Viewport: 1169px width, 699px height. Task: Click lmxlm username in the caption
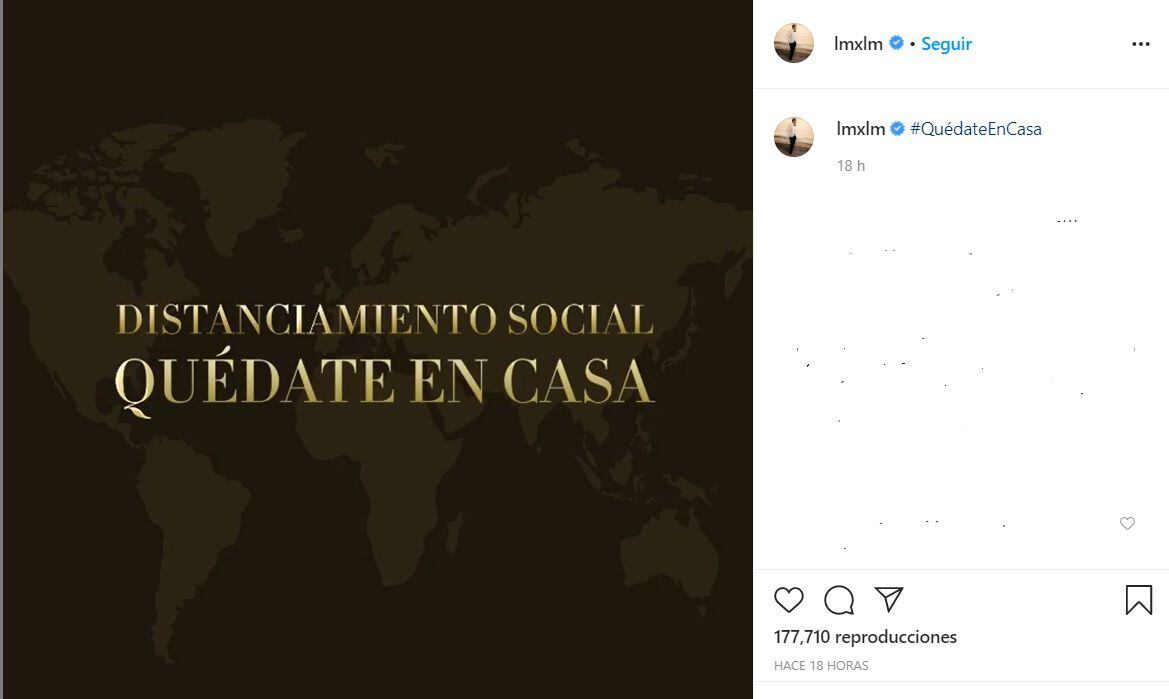pos(860,129)
